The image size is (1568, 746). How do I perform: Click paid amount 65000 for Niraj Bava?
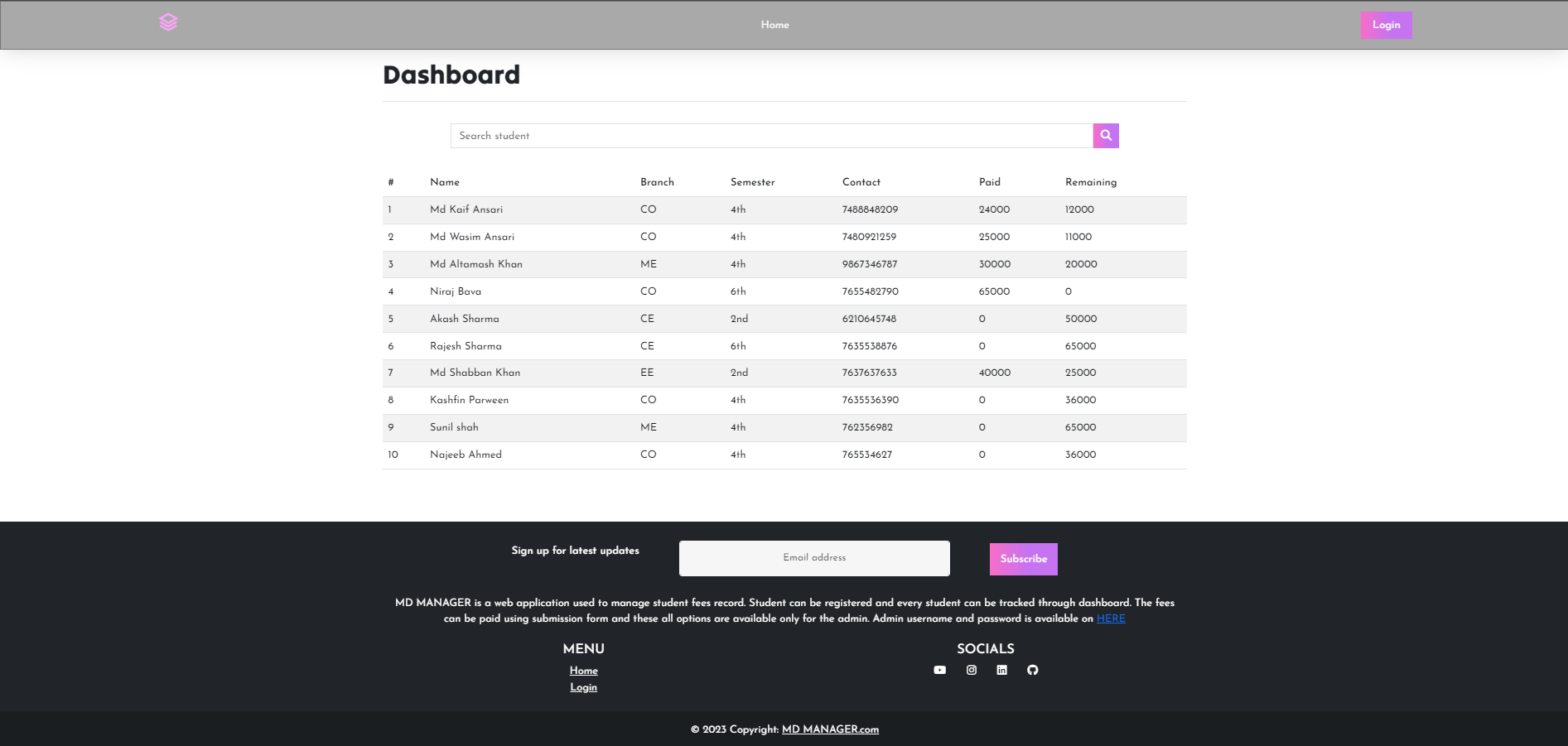pos(994,291)
